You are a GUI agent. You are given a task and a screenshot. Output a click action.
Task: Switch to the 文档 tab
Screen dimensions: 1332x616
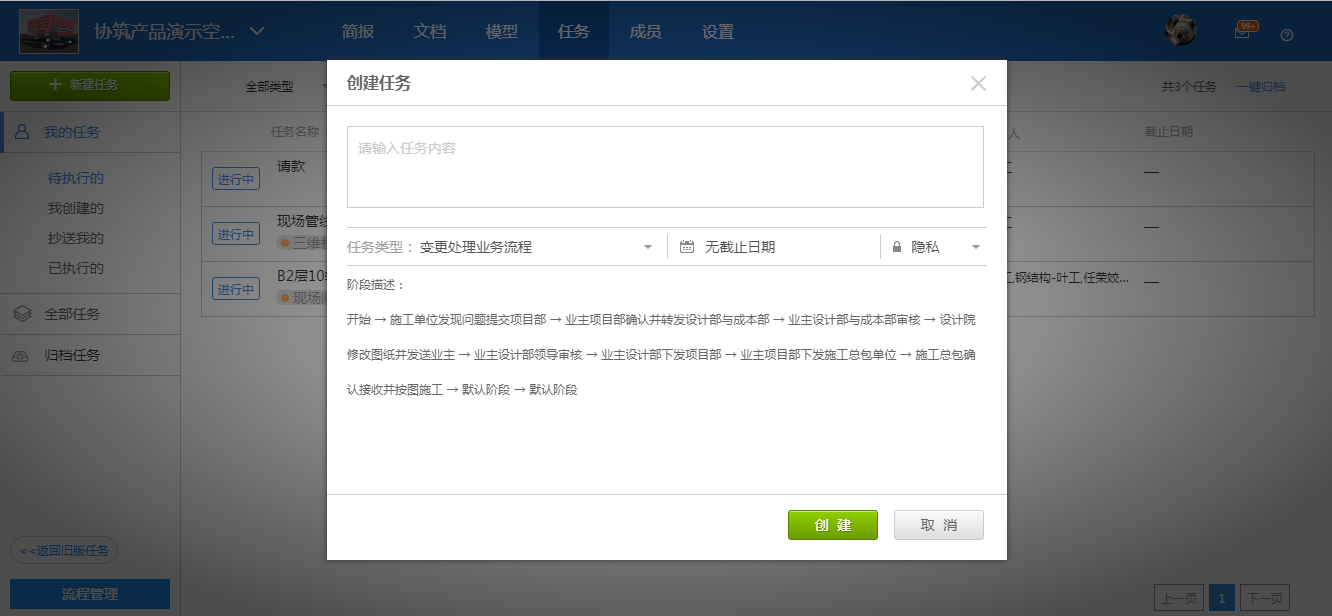click(x=430, y=31)
